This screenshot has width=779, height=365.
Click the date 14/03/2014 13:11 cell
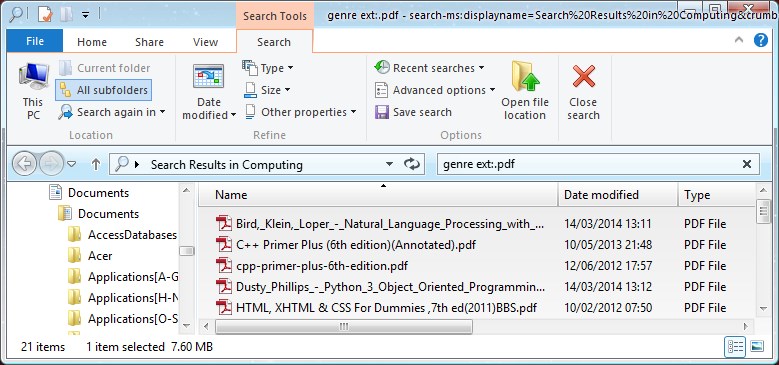(x=608, y=224)
